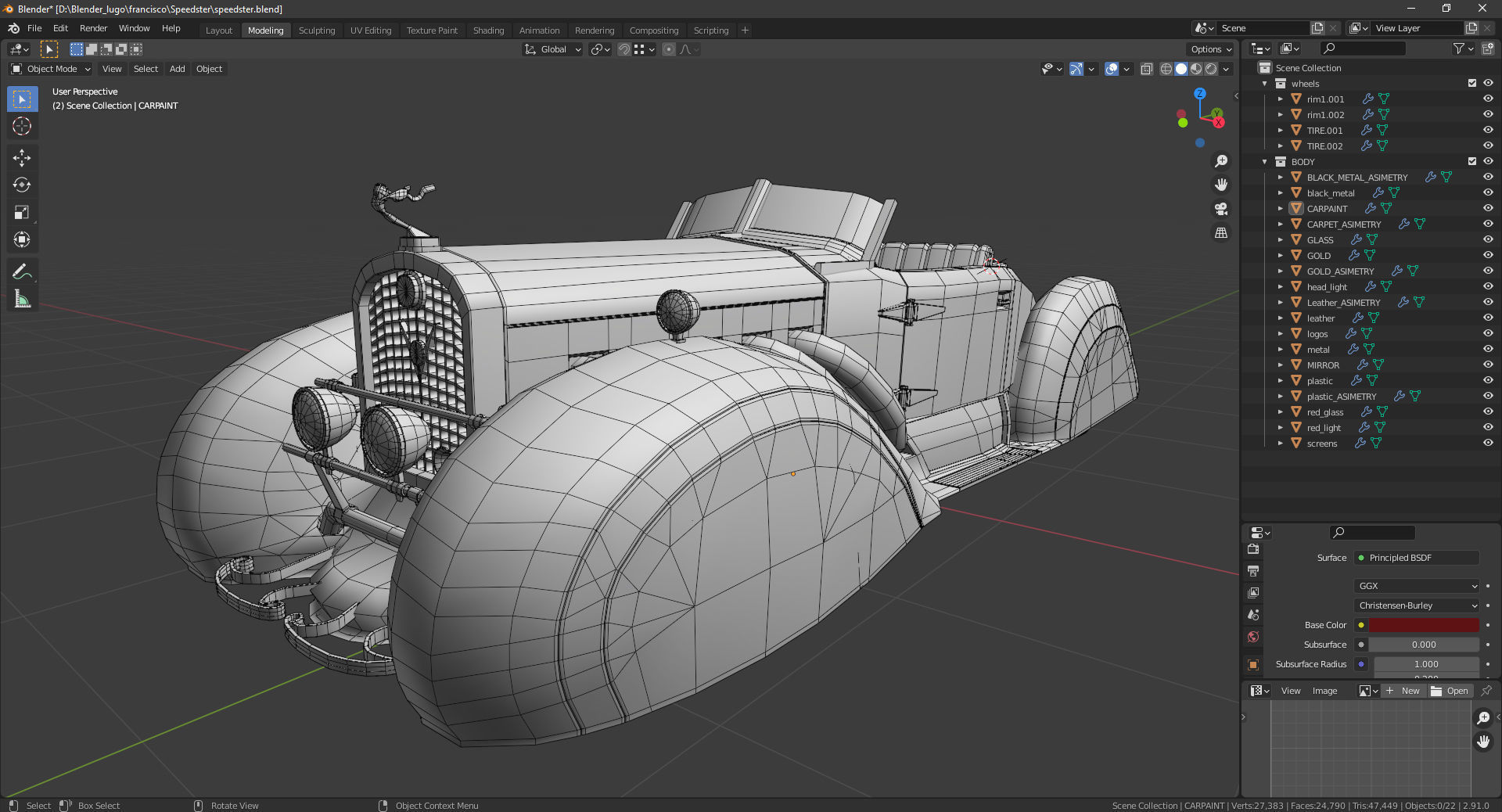Open Scene properties tab icon
The image size is (1502, 812).
(1253, 615)
